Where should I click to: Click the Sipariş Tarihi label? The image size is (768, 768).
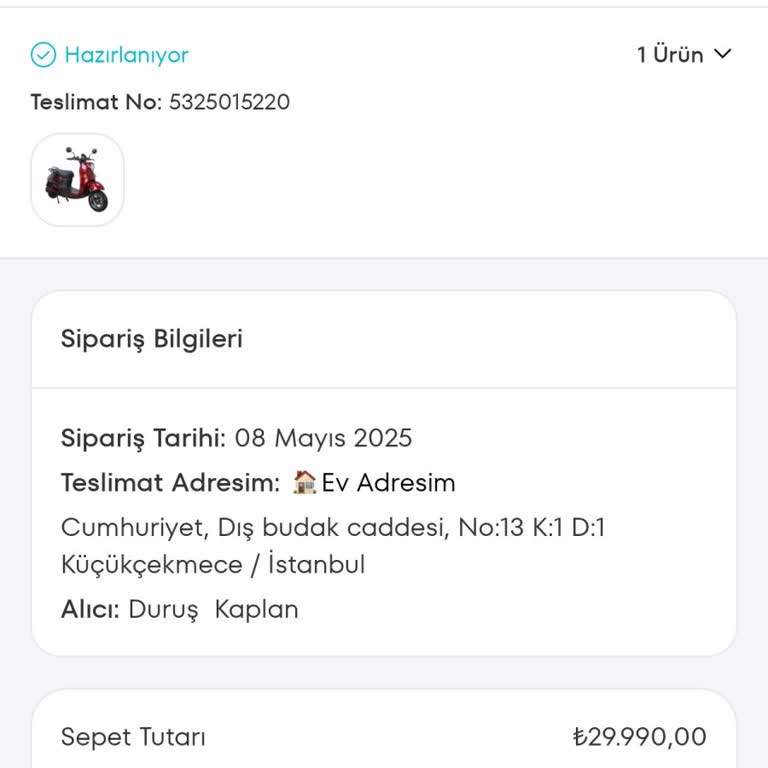(145, 438)
